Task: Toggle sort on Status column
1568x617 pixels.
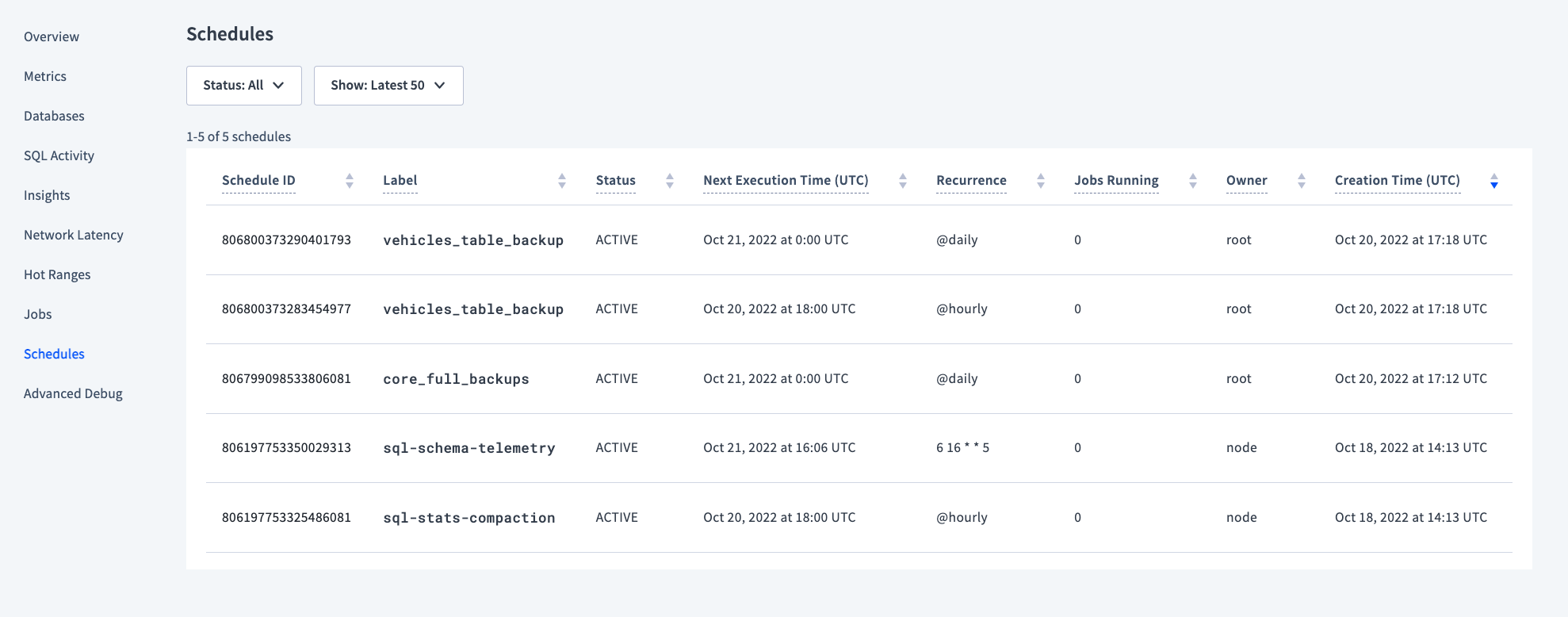Action: point(670,181)
